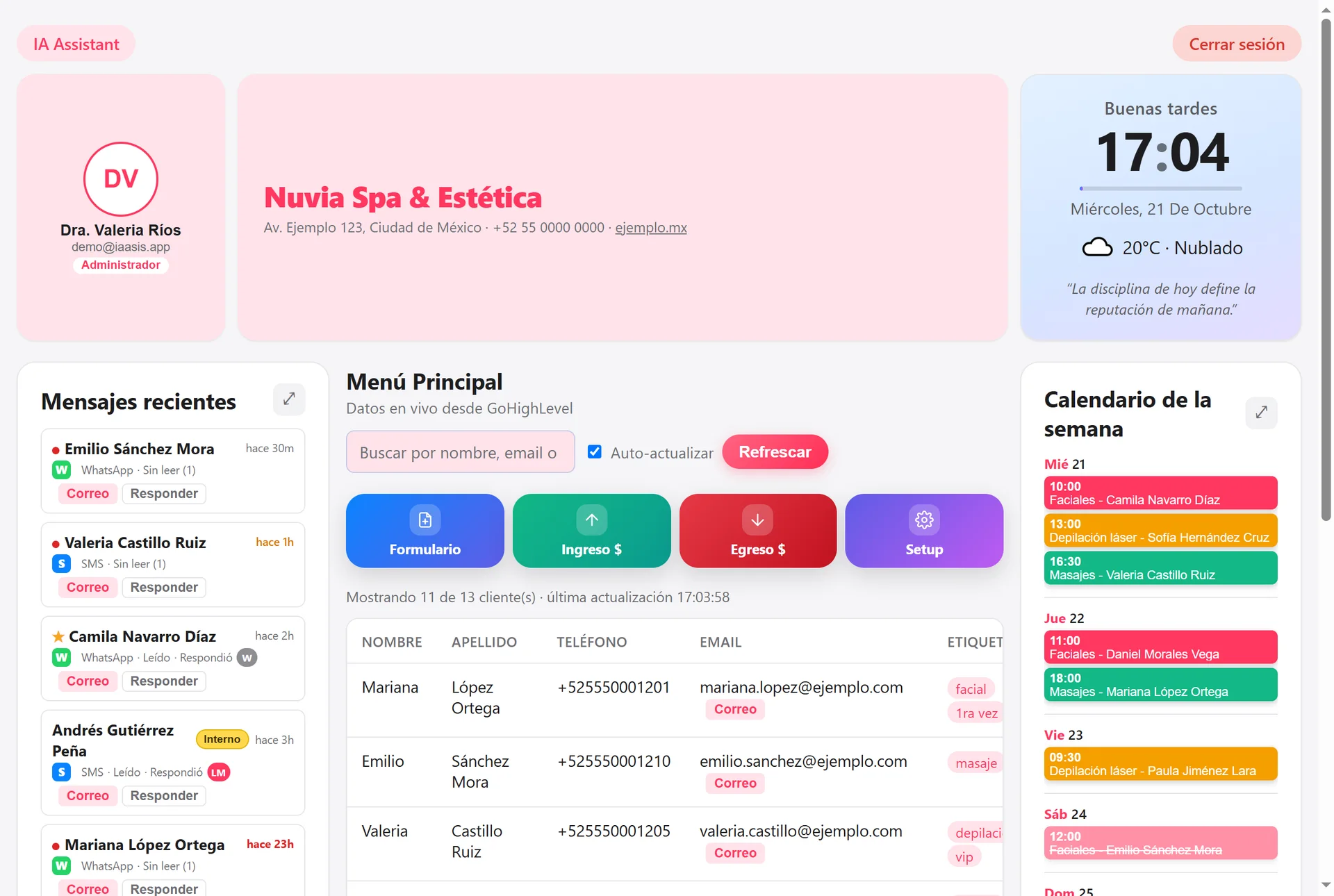Expand the Mensajes recientes panel
Image resolution: width=1334 pixels, height=896 pixels.
coord(289,399)
